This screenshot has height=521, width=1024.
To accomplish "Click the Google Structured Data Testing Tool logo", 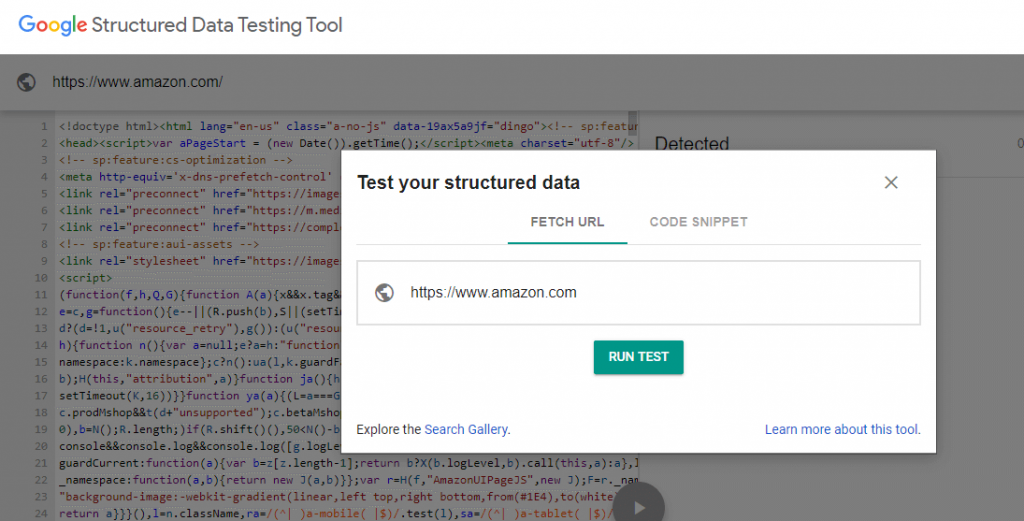I will [x=180, y=25].
